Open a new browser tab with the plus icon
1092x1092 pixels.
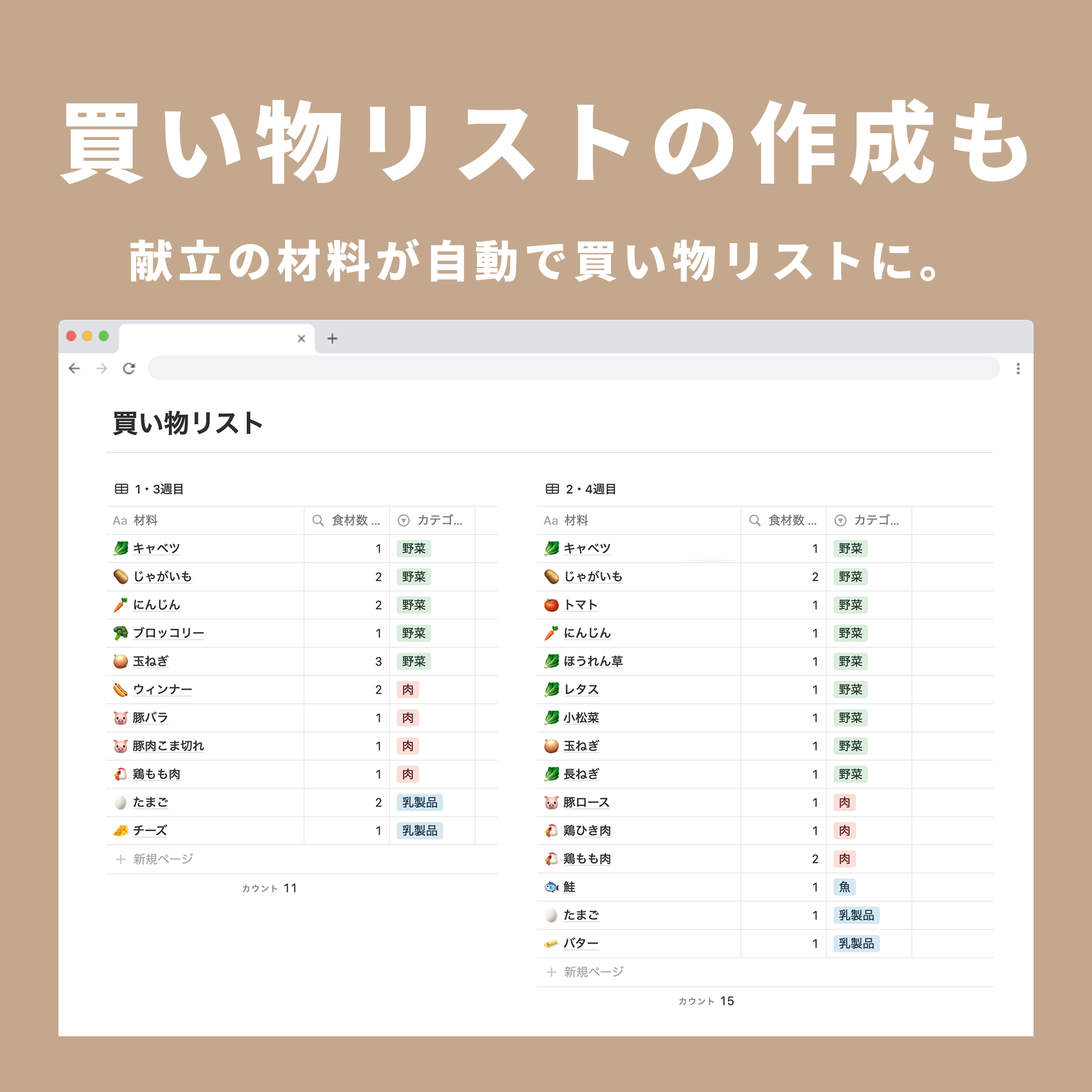(x=333, y=339)
